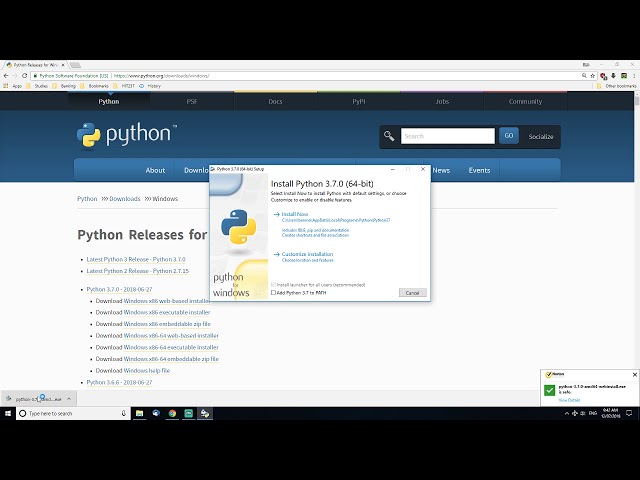Open the Events menu item

[479, 170]
